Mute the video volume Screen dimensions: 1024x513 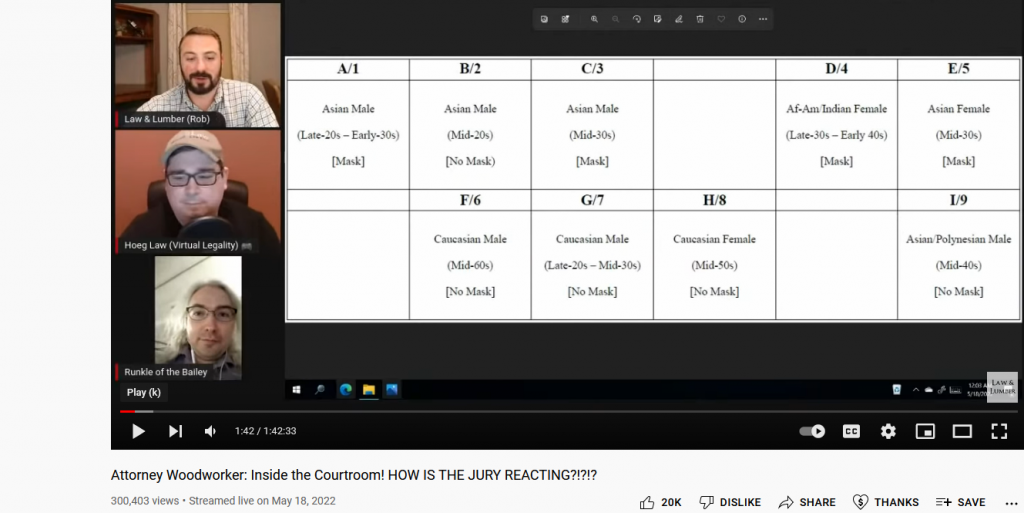[210, 431]
